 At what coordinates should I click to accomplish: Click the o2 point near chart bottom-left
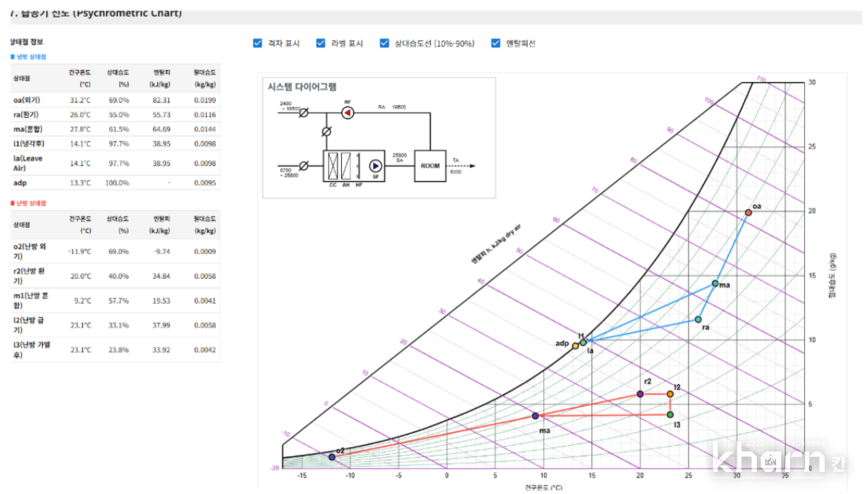332,457
